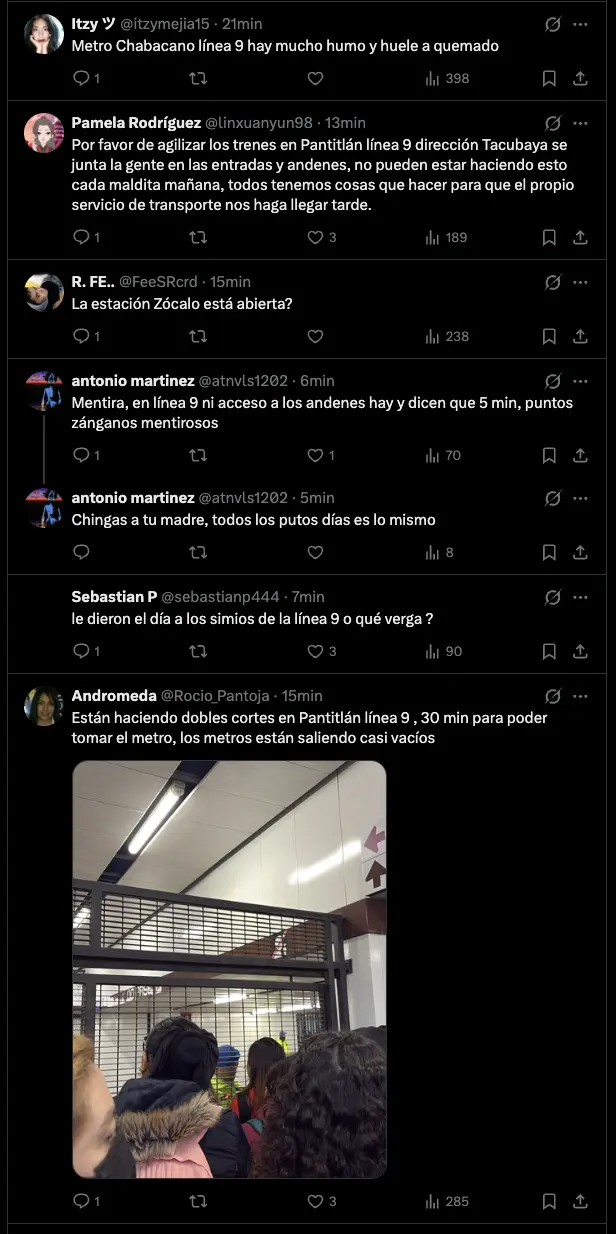Share Sebastian P's tweet via the share icon
The height and width of the screenshot is (1234, 616).
point(582,650)
